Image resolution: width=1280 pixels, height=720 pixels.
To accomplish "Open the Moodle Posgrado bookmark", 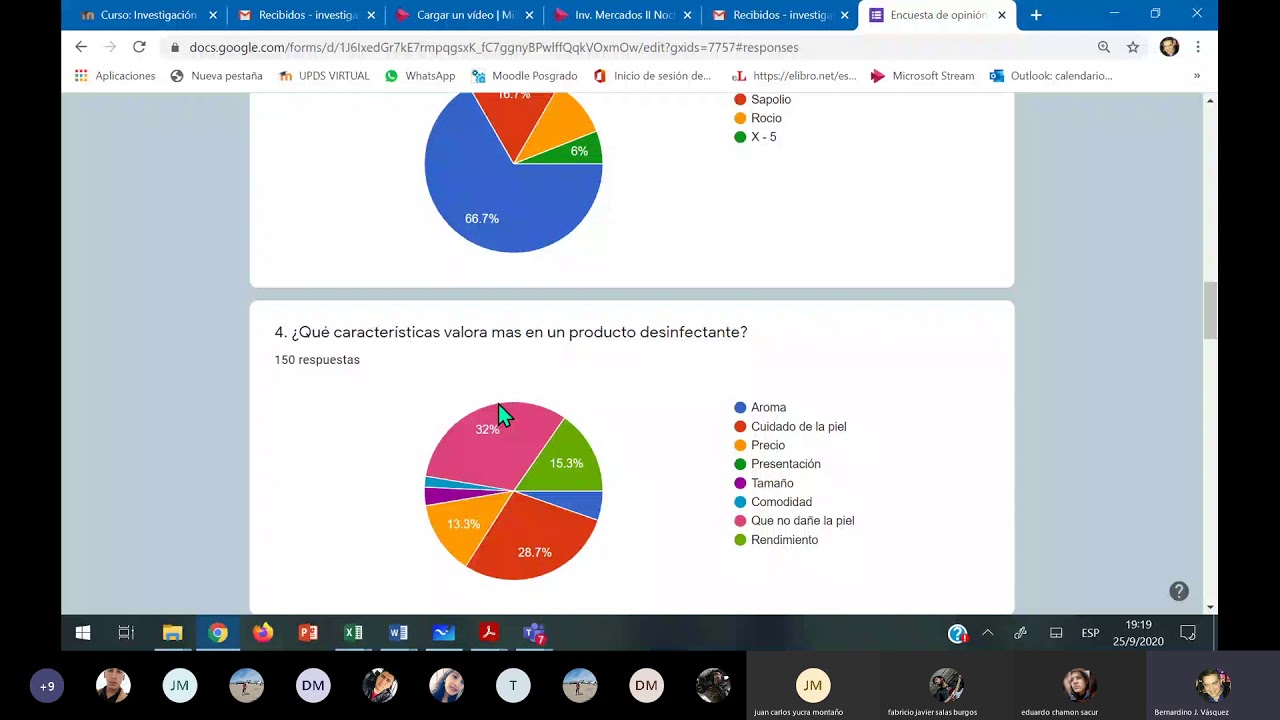I will click(x=524, y=76).
